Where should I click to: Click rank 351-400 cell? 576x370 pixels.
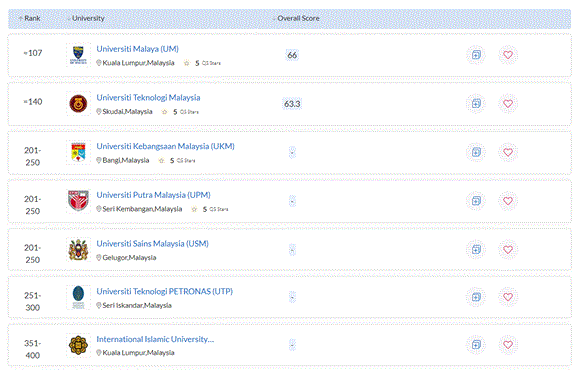point(33,349)
